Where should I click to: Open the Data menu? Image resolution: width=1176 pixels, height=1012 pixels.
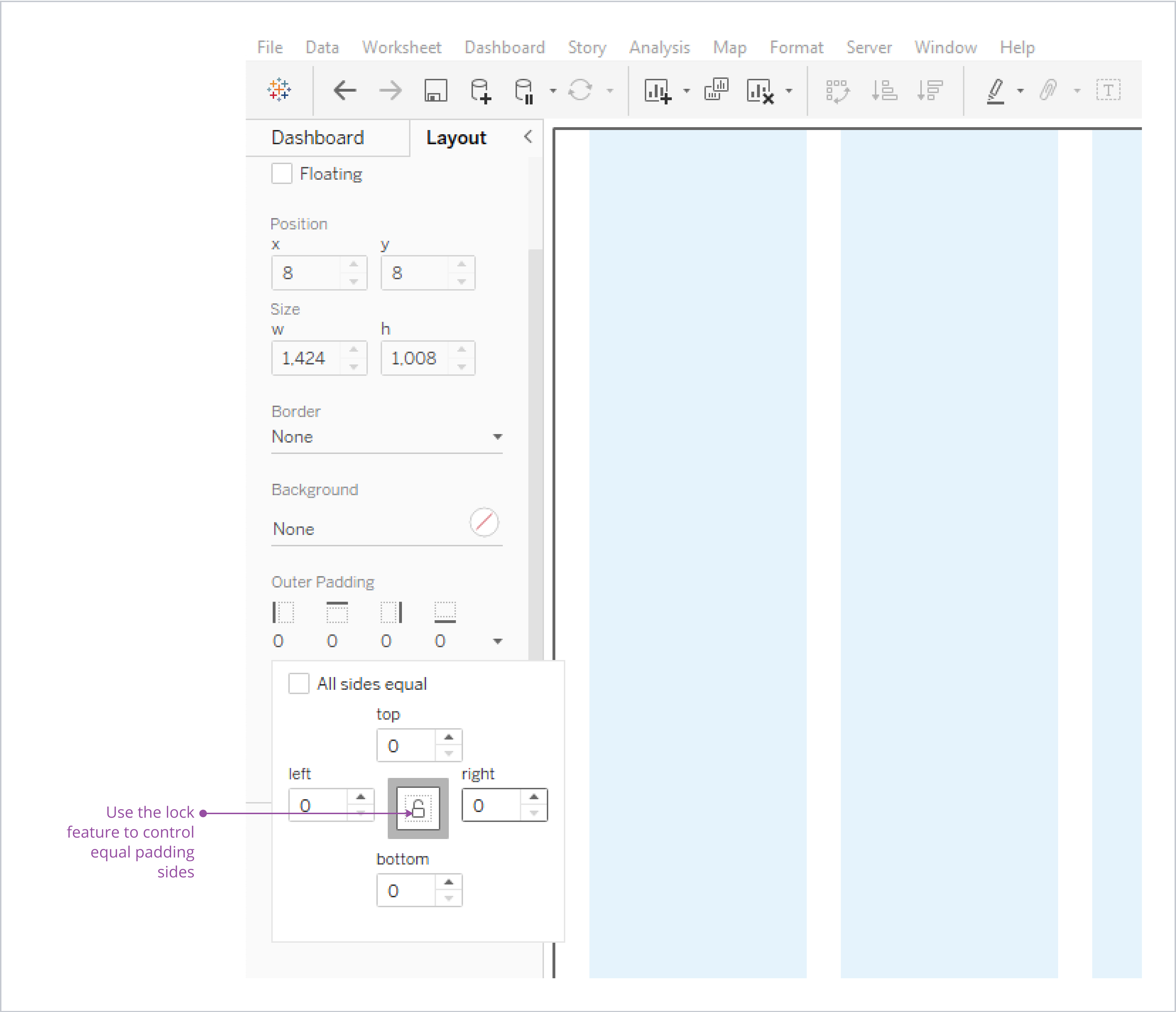[322, 47]
